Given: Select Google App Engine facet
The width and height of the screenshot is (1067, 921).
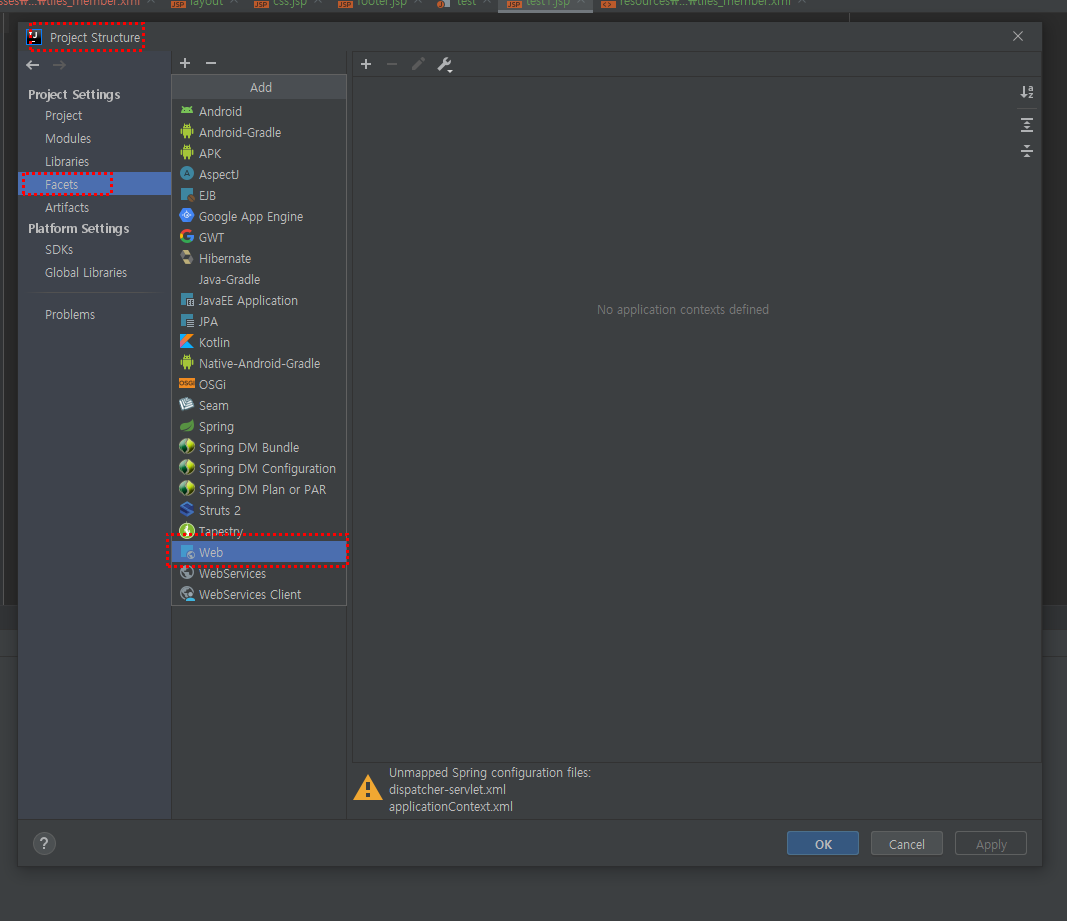Looking at the screenshot, I should click(259, 216).
